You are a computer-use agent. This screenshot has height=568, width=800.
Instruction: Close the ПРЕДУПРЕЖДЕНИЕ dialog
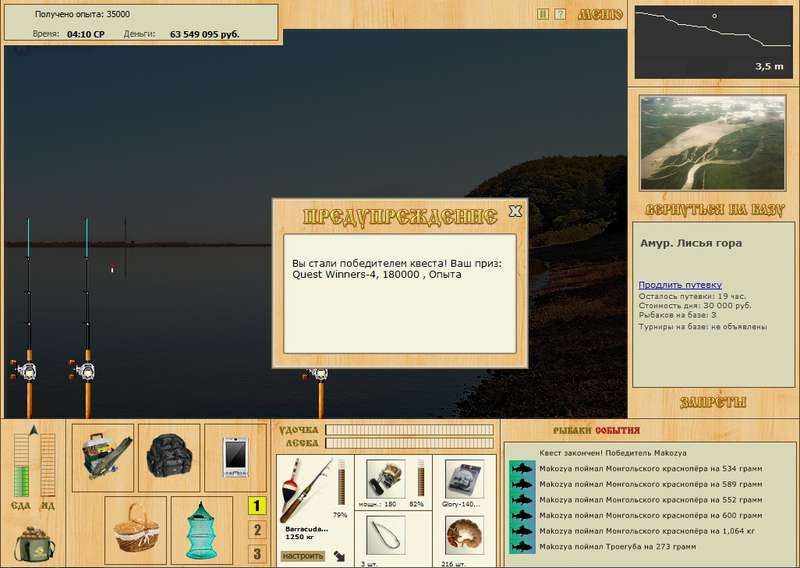[515, 211]
